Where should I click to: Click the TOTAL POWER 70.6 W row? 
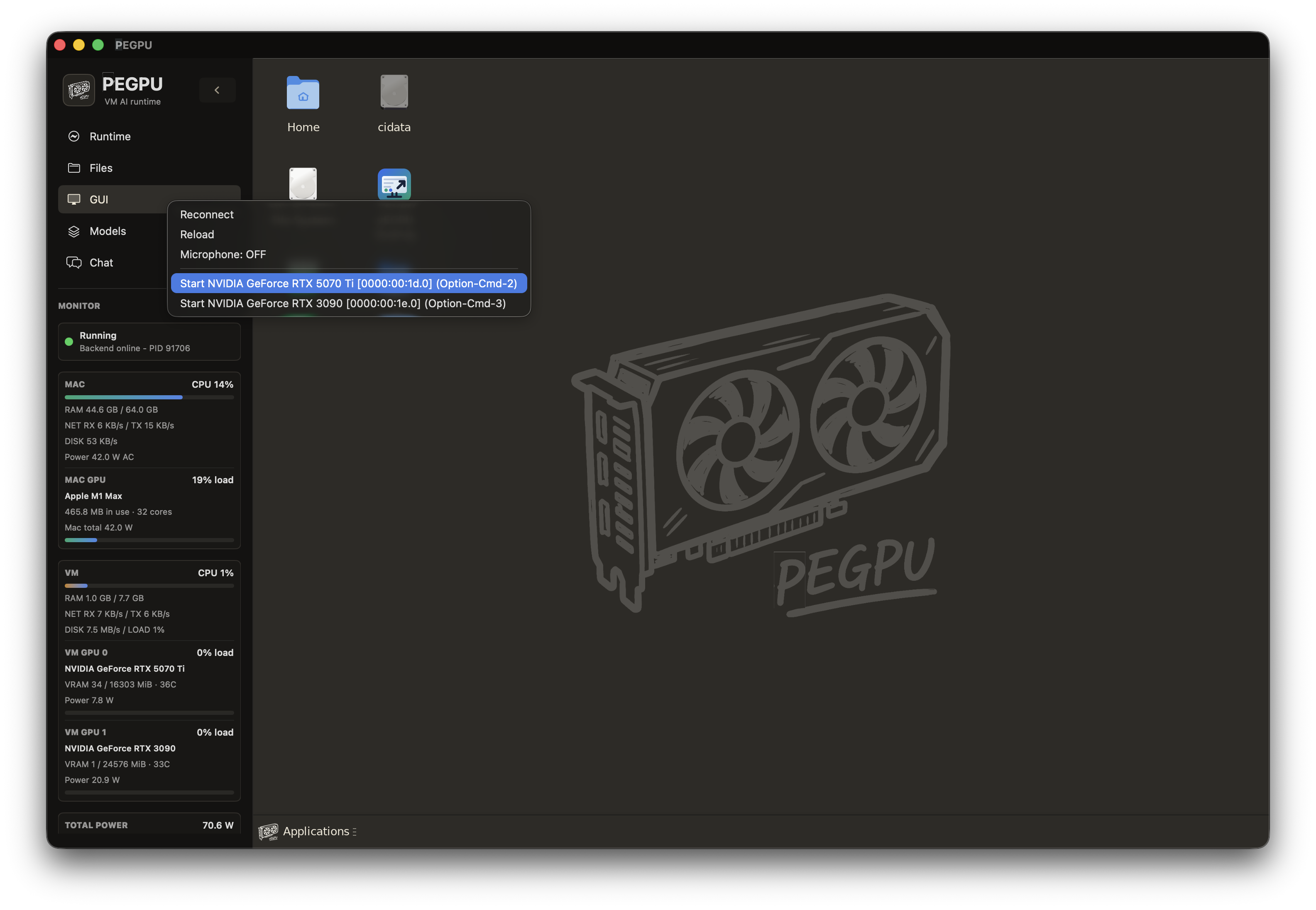tap(149, 825)
